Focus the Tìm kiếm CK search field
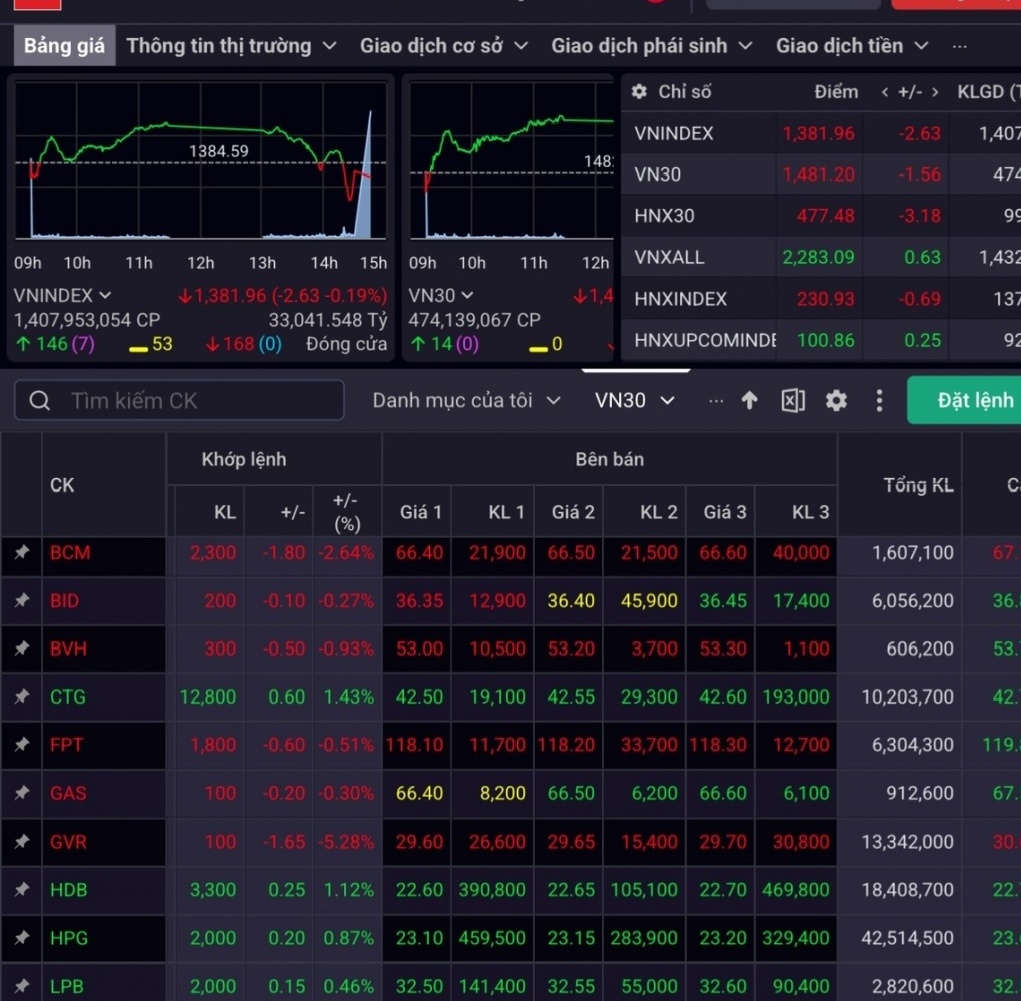Viewport: 1021px width, 1001px height. pyautogui.click(x=179, y=401)
